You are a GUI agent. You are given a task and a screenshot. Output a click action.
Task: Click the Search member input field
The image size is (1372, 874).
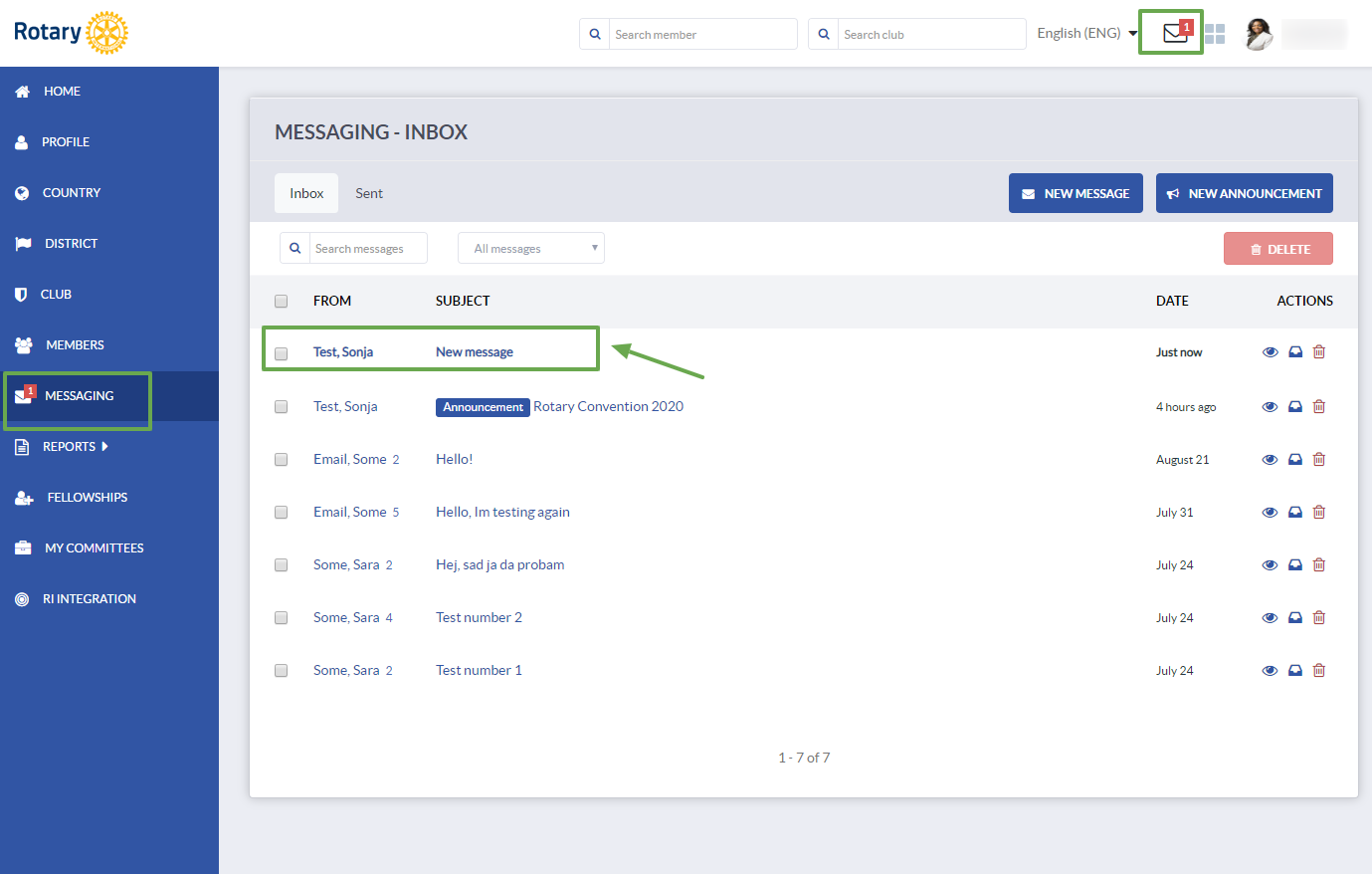tap(702, 34)
